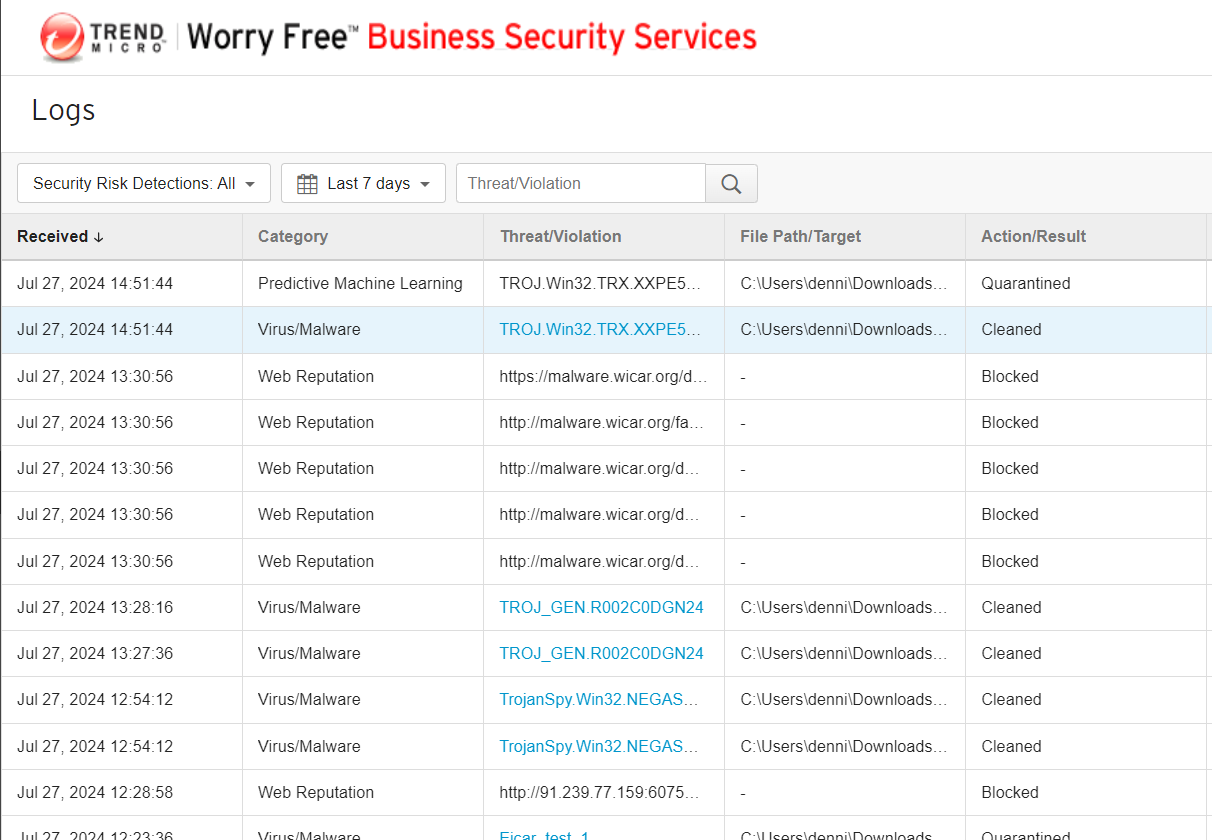Viewport: 1212px width, 840px height.
Task: Click the magnifying glass search button
Action: [731, 184]
